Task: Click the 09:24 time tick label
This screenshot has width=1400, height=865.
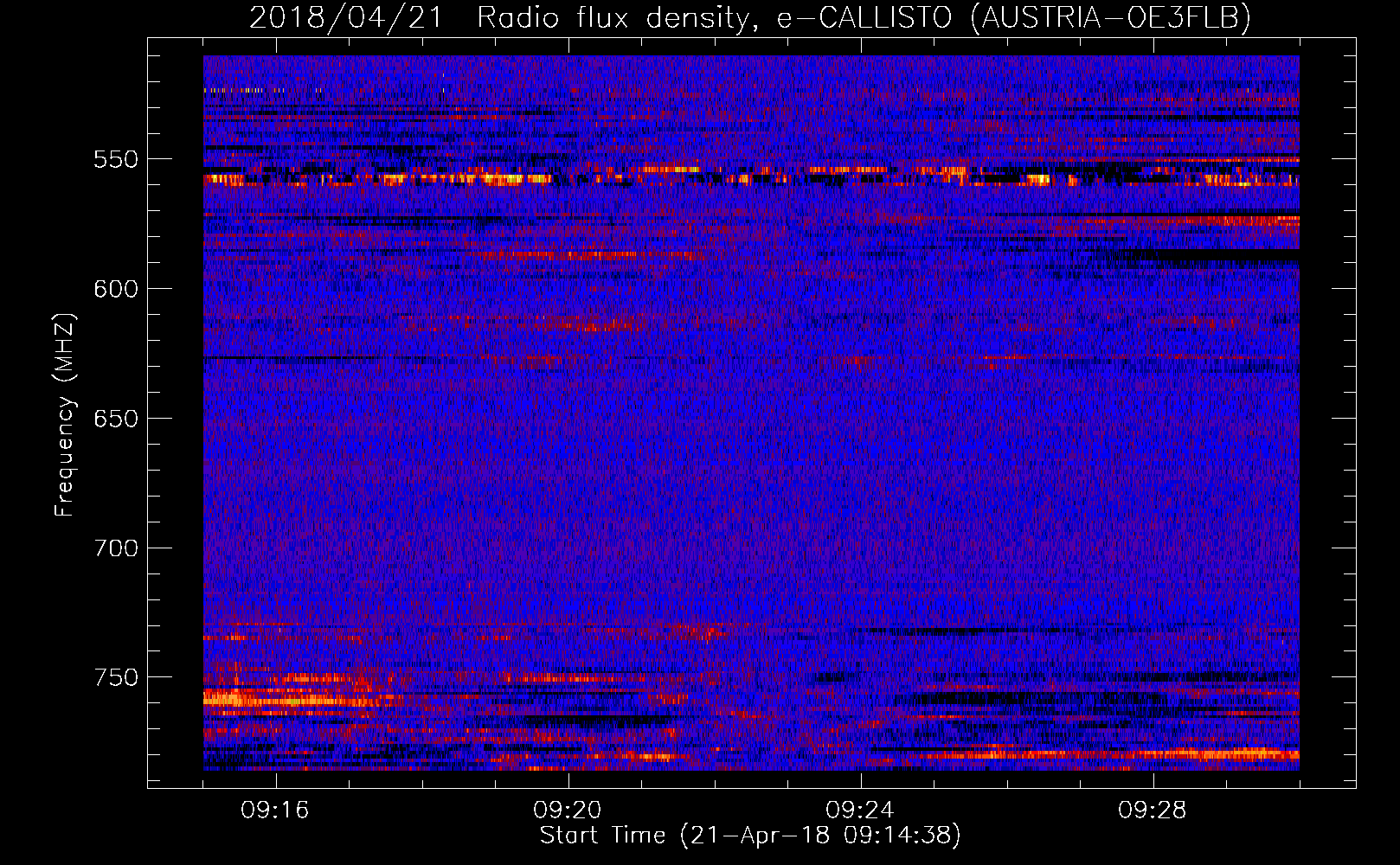Action: click(x=860, y=811)
